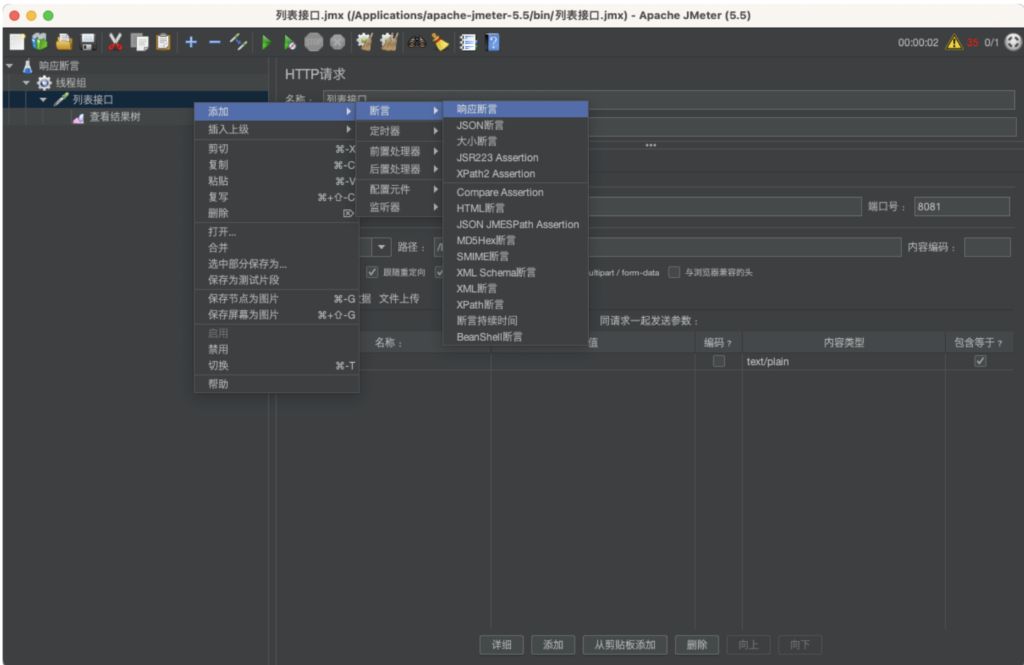The height and width of the screenshot is (665, 1024).
Task: Click the Shutdown test icon
Action: click(x=337, y=42)
